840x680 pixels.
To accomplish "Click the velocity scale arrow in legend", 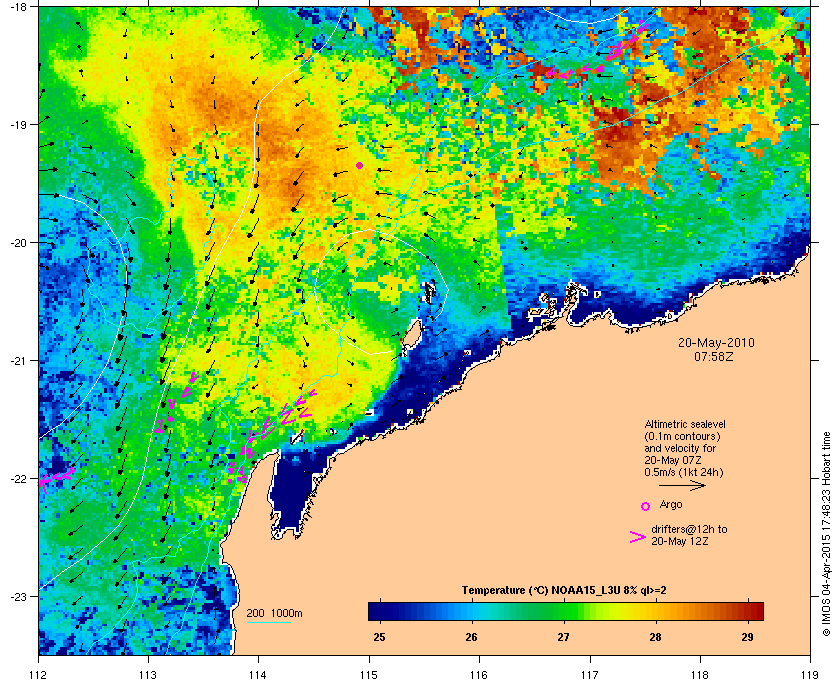I will click(682, 486).
